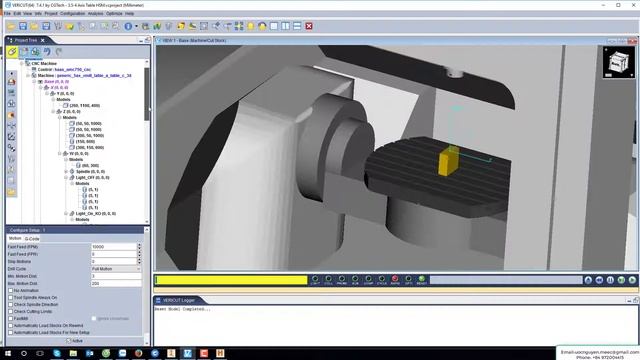Enable the FastMill checkbox
The image size is (640, 360).
coord(11,318)
